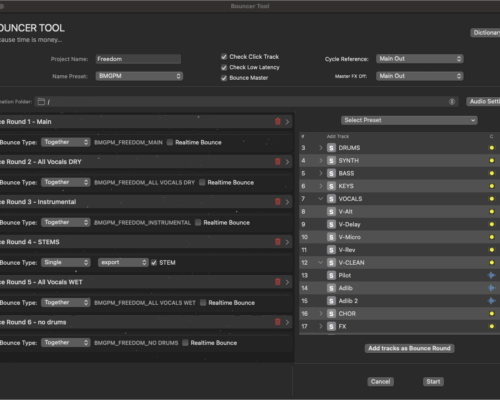The height and width of the screenshot is (400, 500).
Task: Solo the V-Rev track
Action: pyautogui.click(x=331, y=250)
